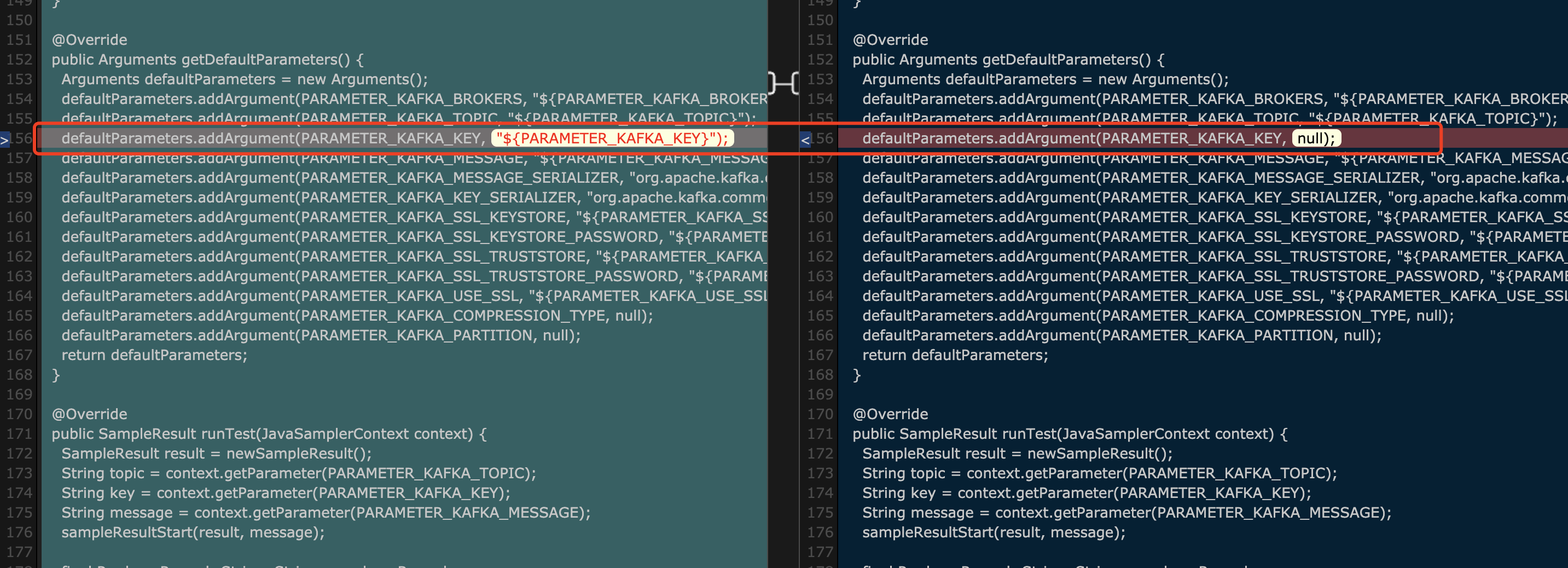This screenshot has width=1568, height=568.
Task: Click left "String key = context.getParameter" line
Action: 286,493
